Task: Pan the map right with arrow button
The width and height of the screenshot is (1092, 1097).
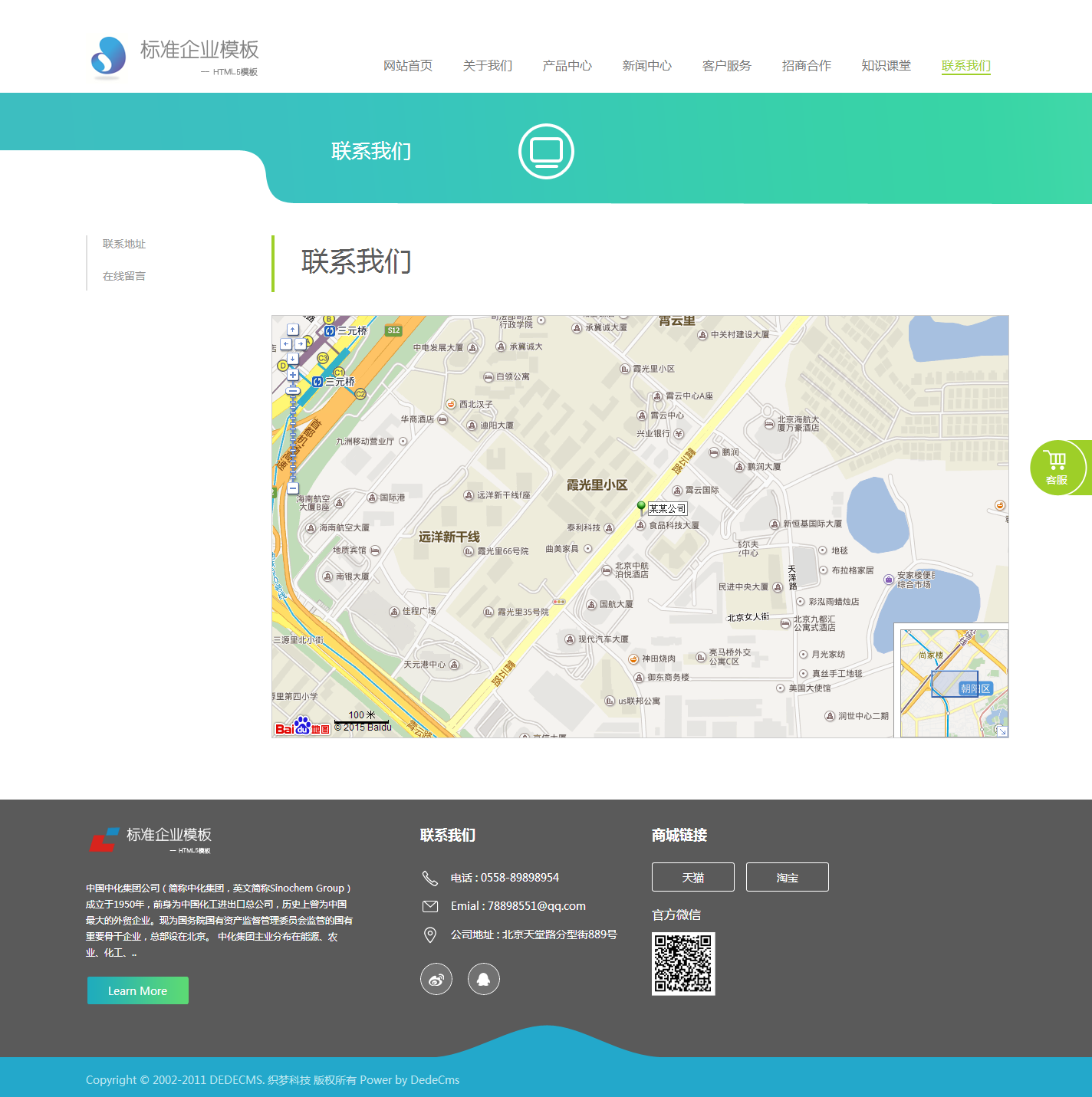Action: [301, 344]
